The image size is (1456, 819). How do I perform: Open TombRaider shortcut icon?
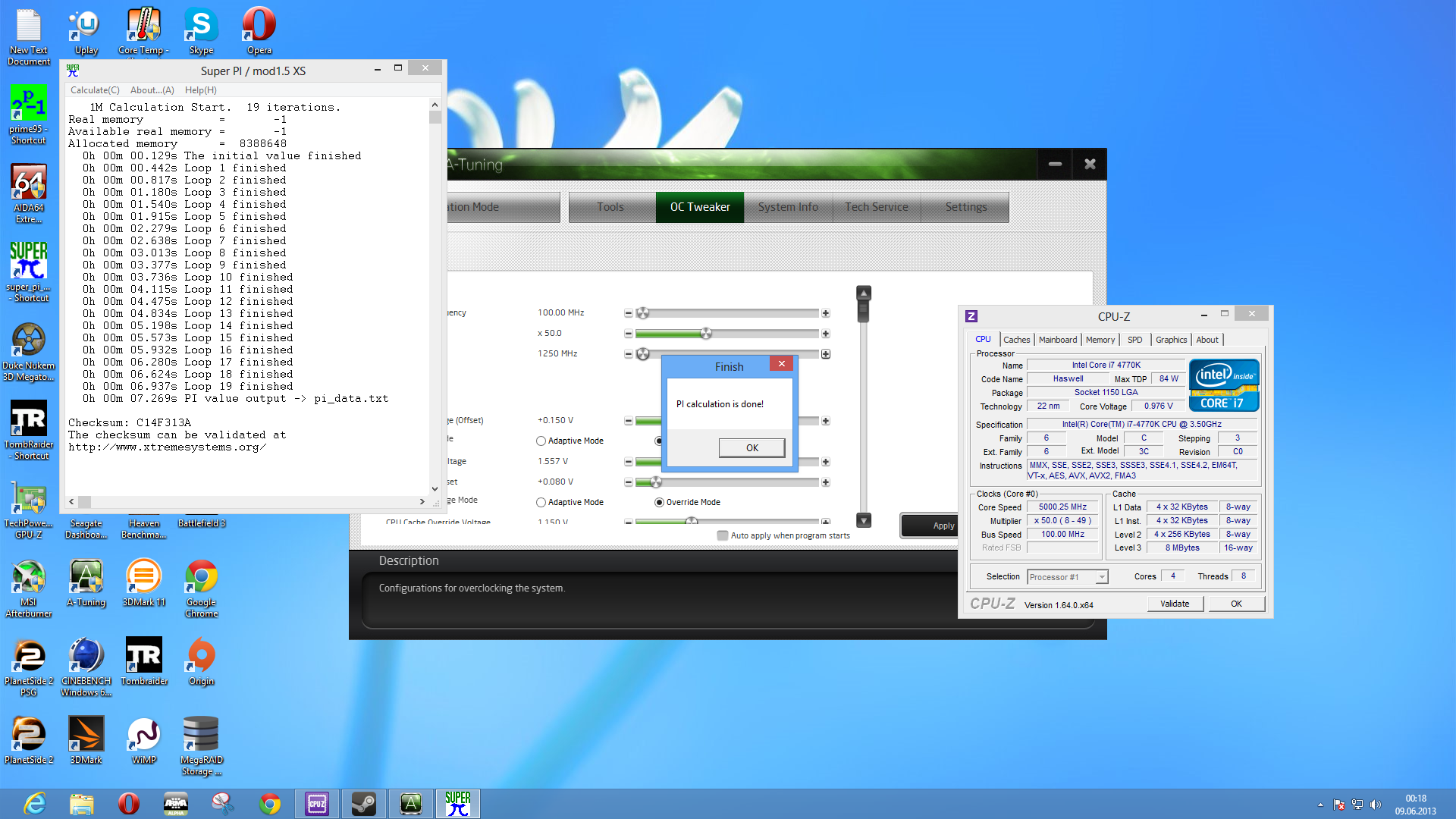click(x=28, y=429)
